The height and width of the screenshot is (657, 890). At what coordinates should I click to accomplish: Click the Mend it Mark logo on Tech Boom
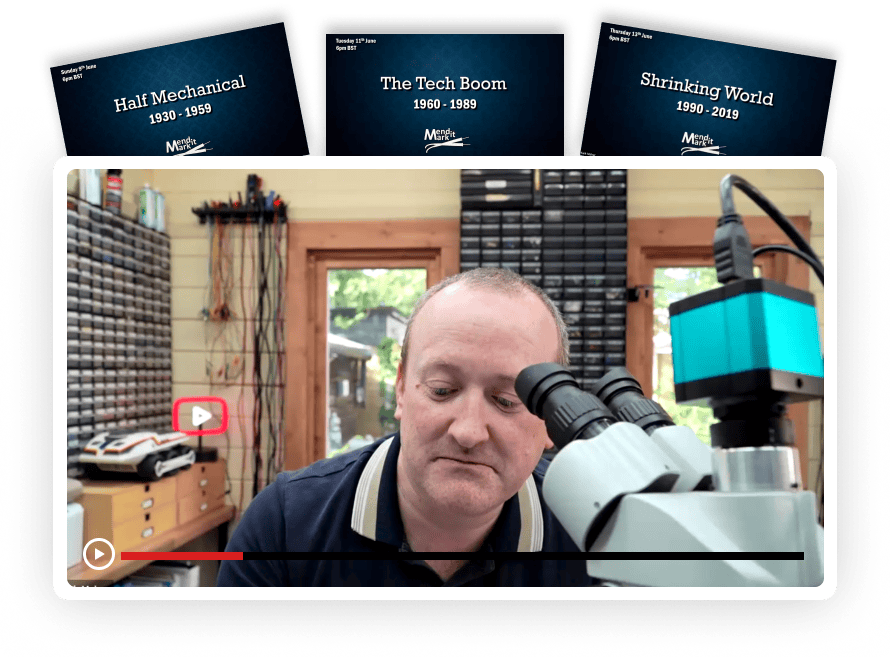[445, 138]
